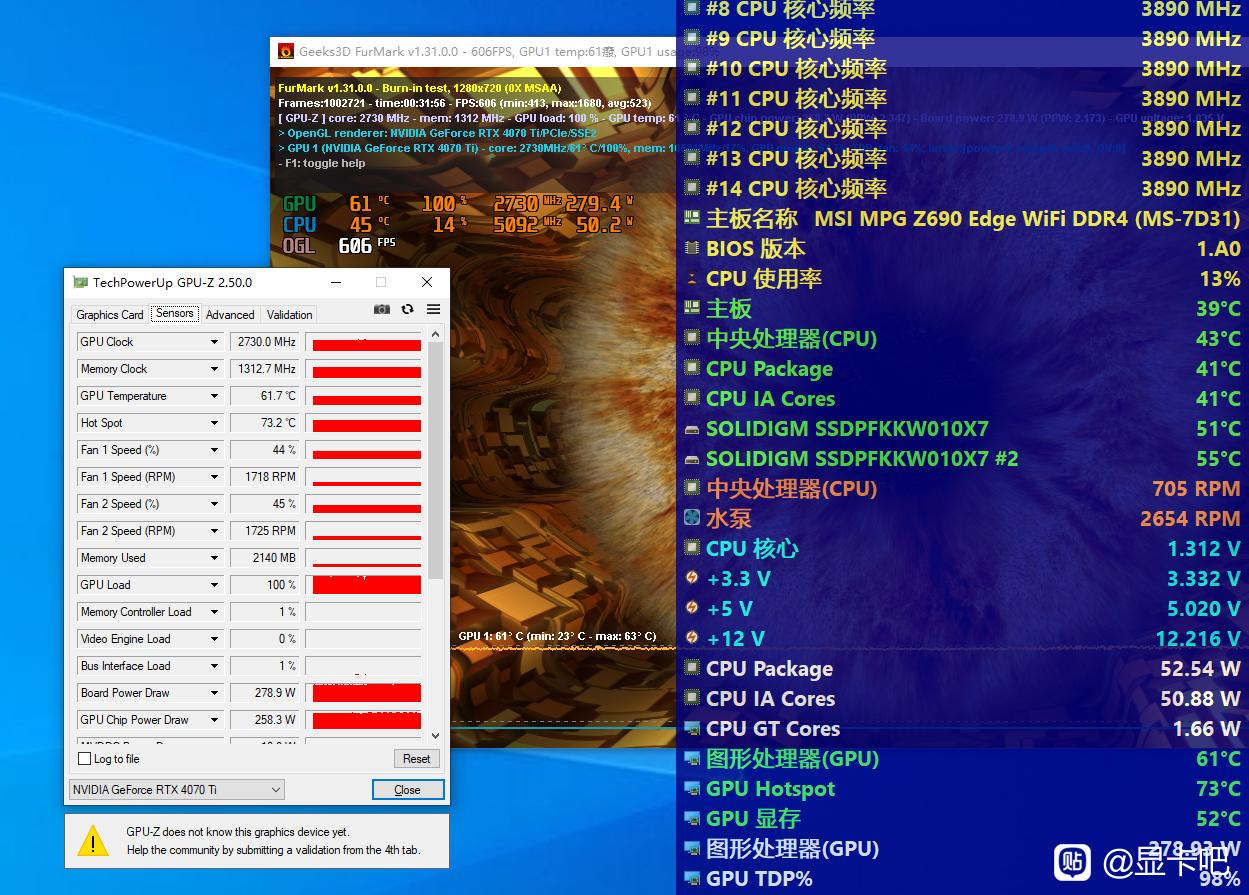Click the 12.216 V value in the overlay
This screenshot has height=895, width=1249.
(1198, 639)
